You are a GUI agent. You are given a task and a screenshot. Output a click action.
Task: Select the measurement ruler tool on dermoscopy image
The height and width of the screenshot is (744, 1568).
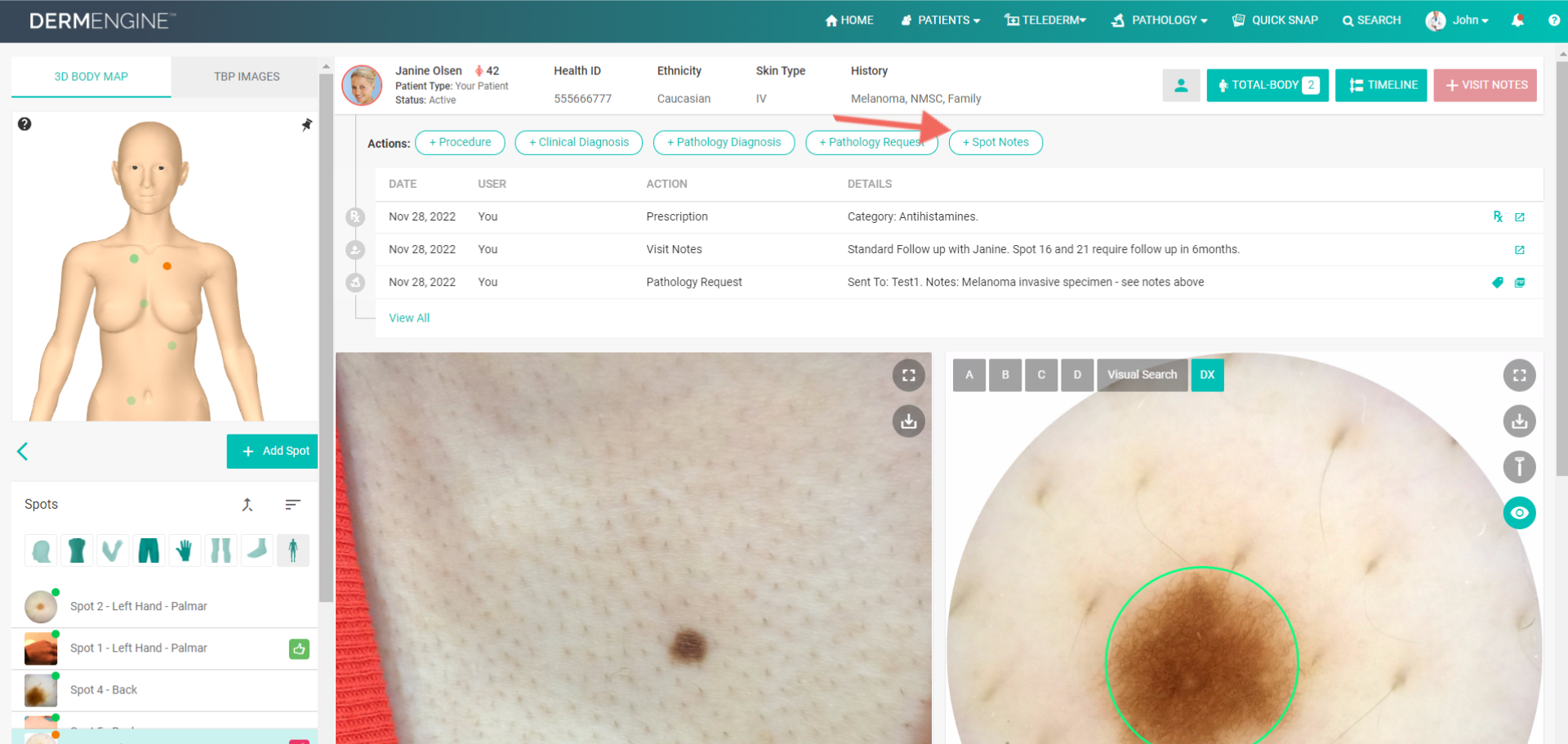coord(1519,467)
